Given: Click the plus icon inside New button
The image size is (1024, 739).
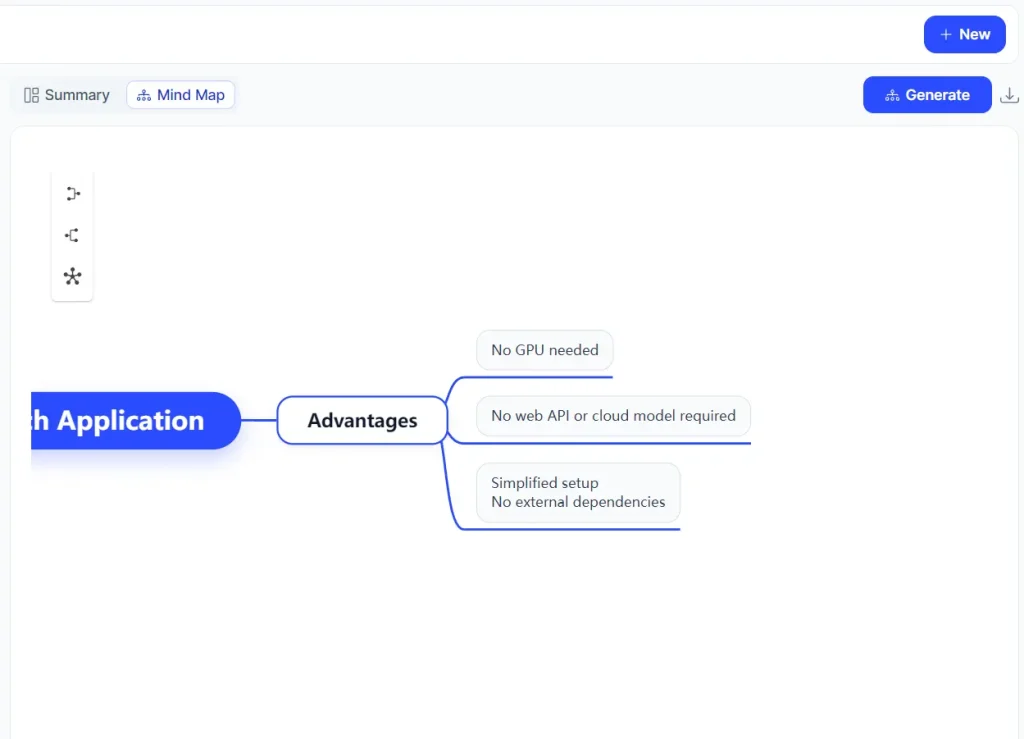Looking at the screenshot, I should pyautogui.click(x=946, y=33).
